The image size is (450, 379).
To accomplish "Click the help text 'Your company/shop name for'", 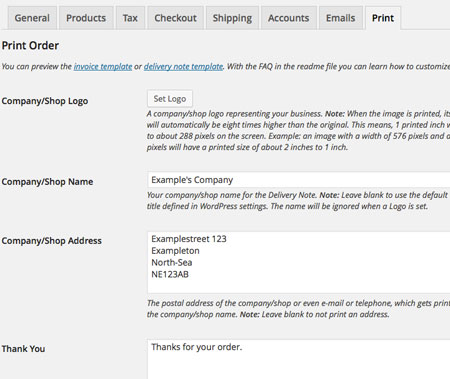I will click(x=298, y=201).
